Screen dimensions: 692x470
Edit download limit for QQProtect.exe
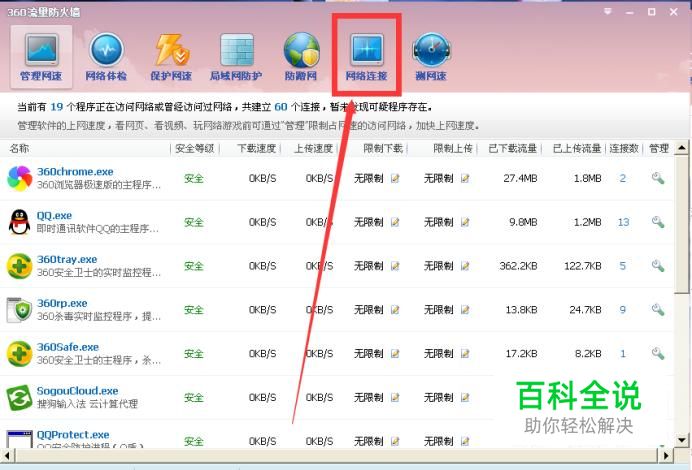(395, 441)
